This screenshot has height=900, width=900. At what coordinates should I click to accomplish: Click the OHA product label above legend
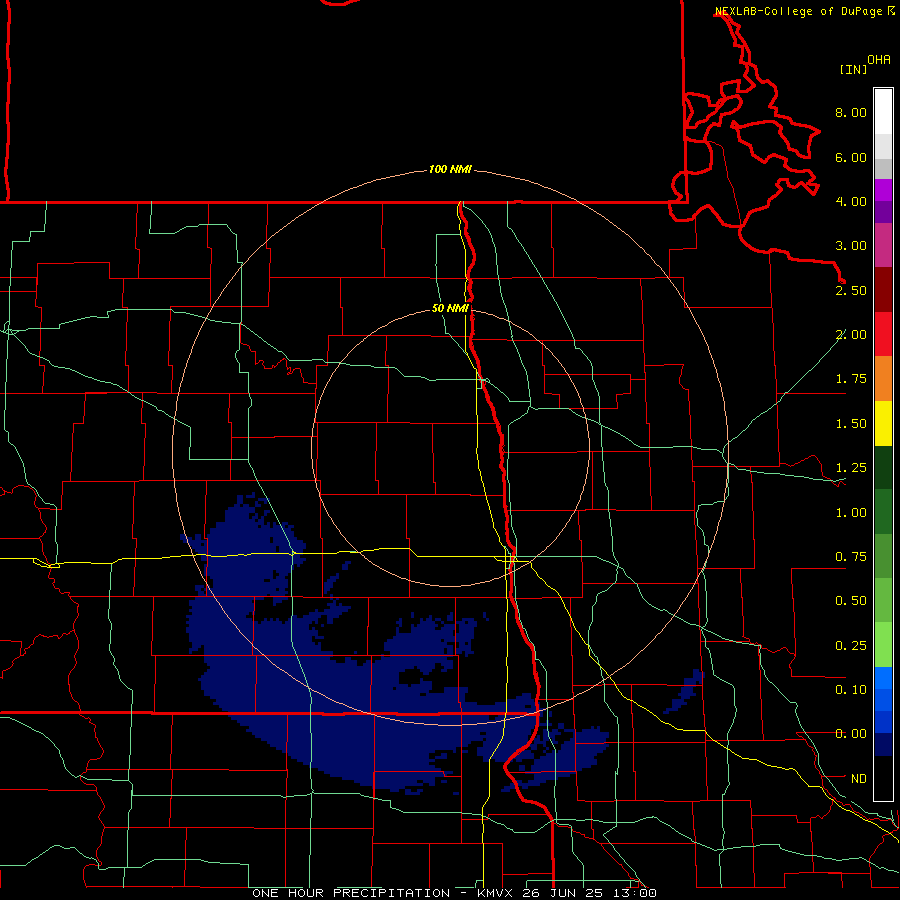(879, 60)
